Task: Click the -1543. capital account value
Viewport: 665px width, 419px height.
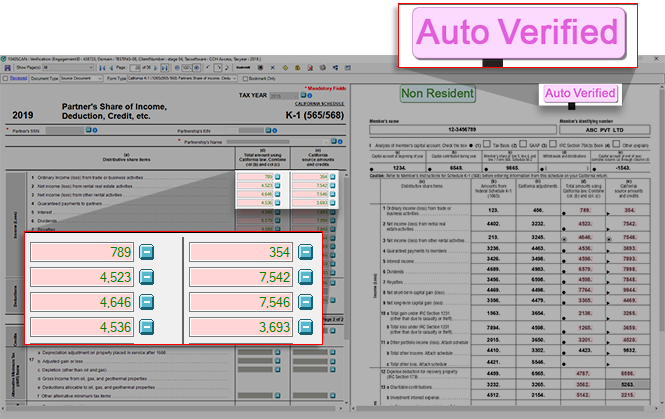Action: click(x=623, y=168)
